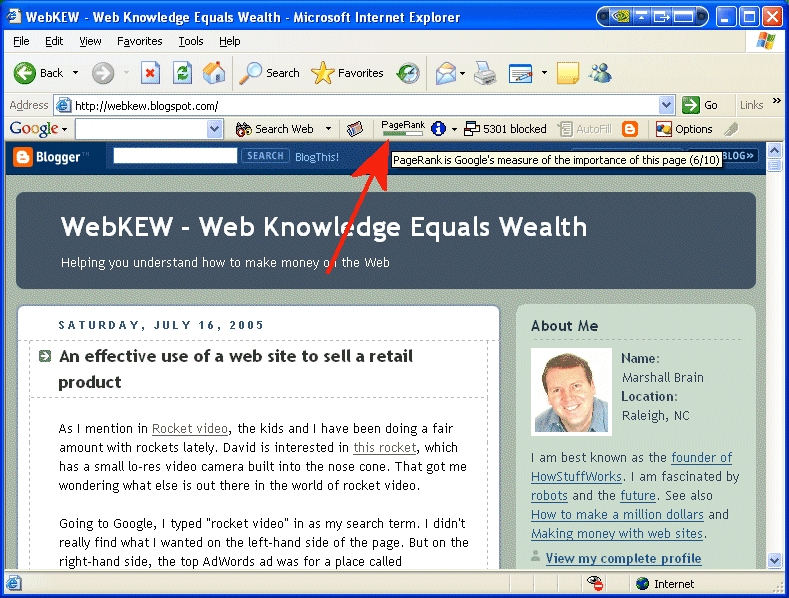Open the 'this rocket' link
789x598 pixels.
click(x=385, y=447)
